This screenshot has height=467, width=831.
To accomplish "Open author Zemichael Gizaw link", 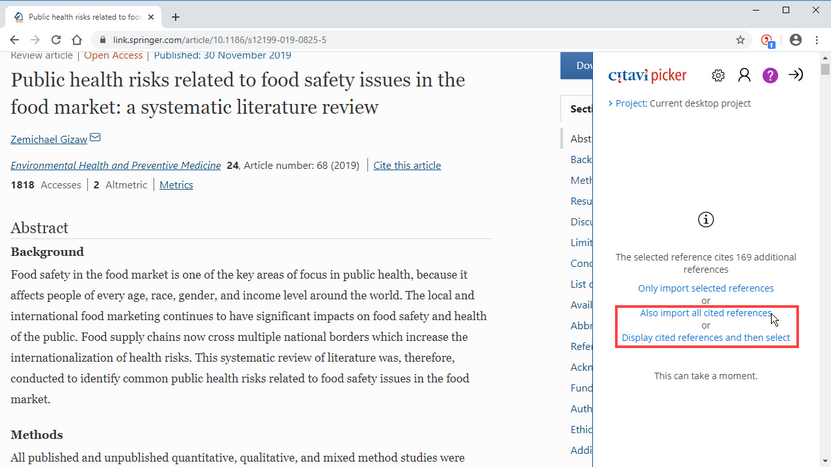I will coord(49,139).
